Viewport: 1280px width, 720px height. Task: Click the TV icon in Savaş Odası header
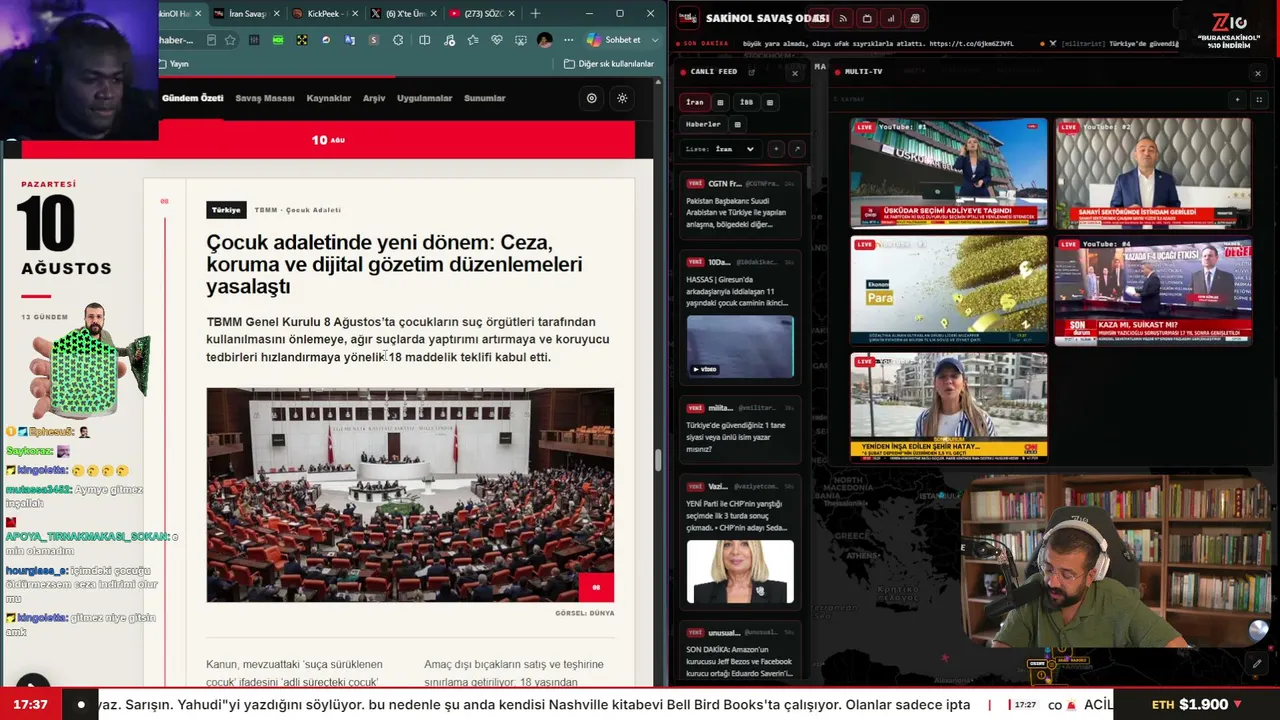tap(867, 19)
